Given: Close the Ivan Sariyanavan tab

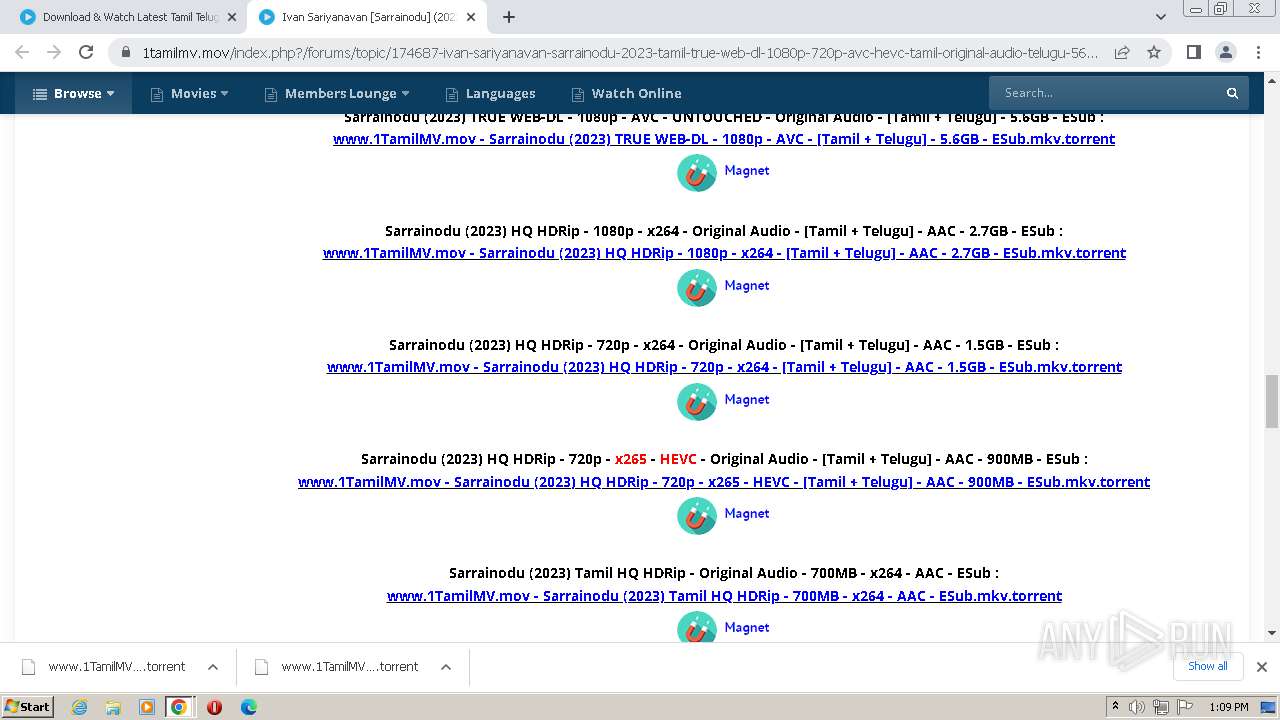Looking at the screenshot, I should 470,17.
